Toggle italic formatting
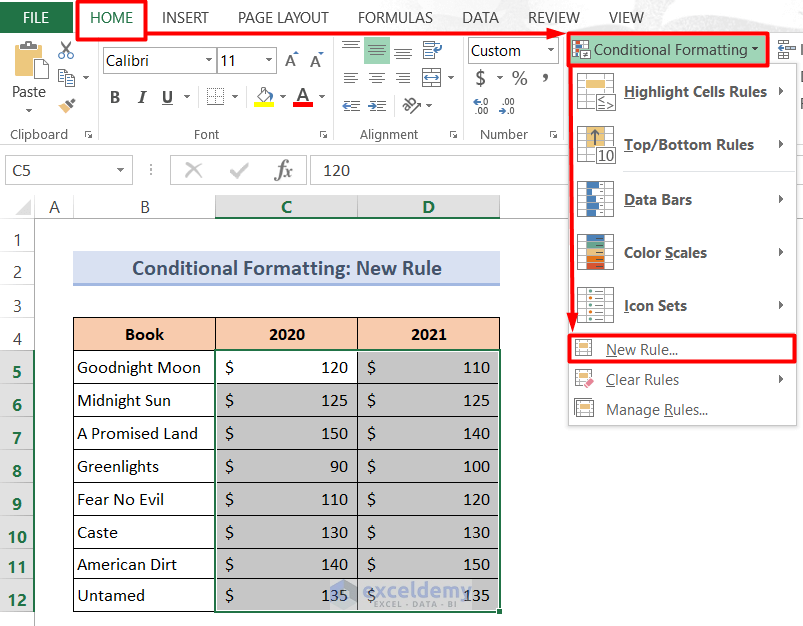803x626 pixels. [142, 97]
